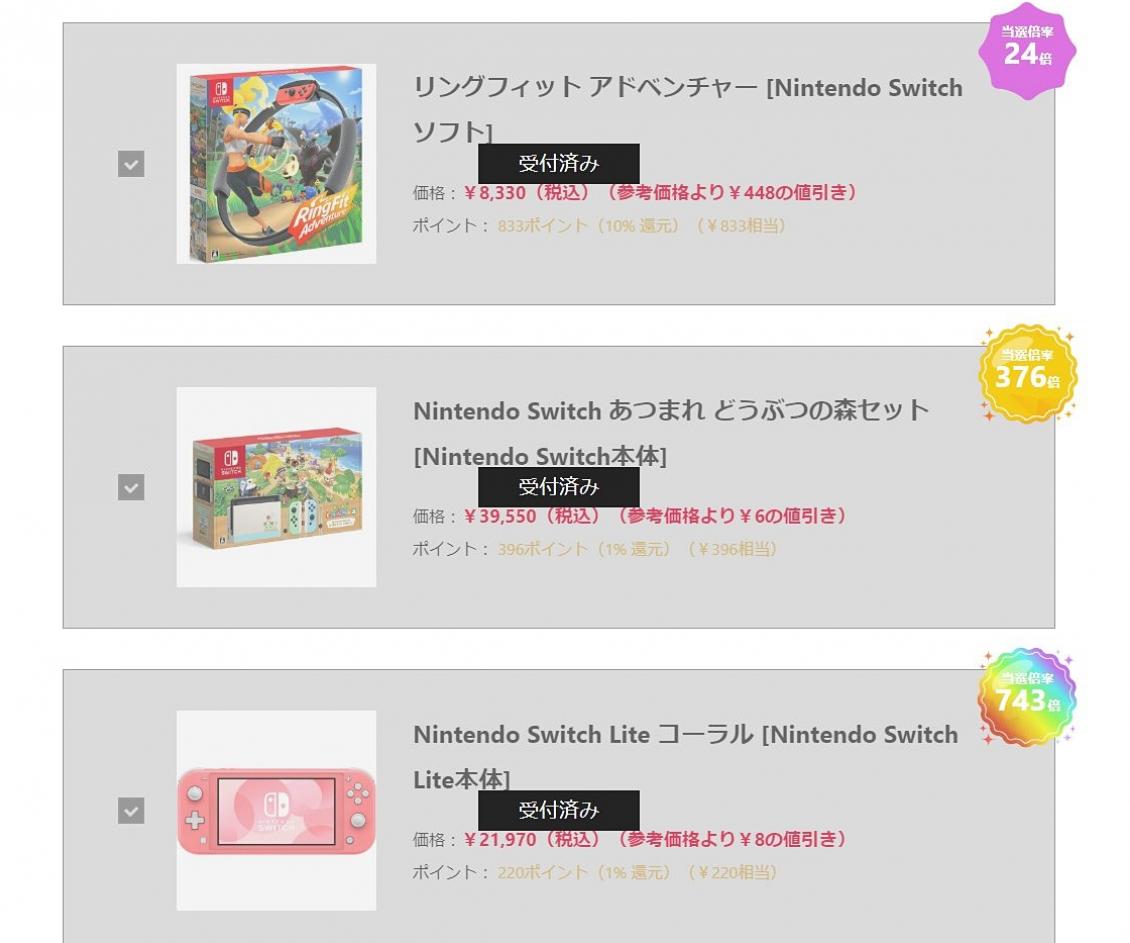Click the 受付済み label on Ring Fit Adventure
1130x943 pixels.
559,163
